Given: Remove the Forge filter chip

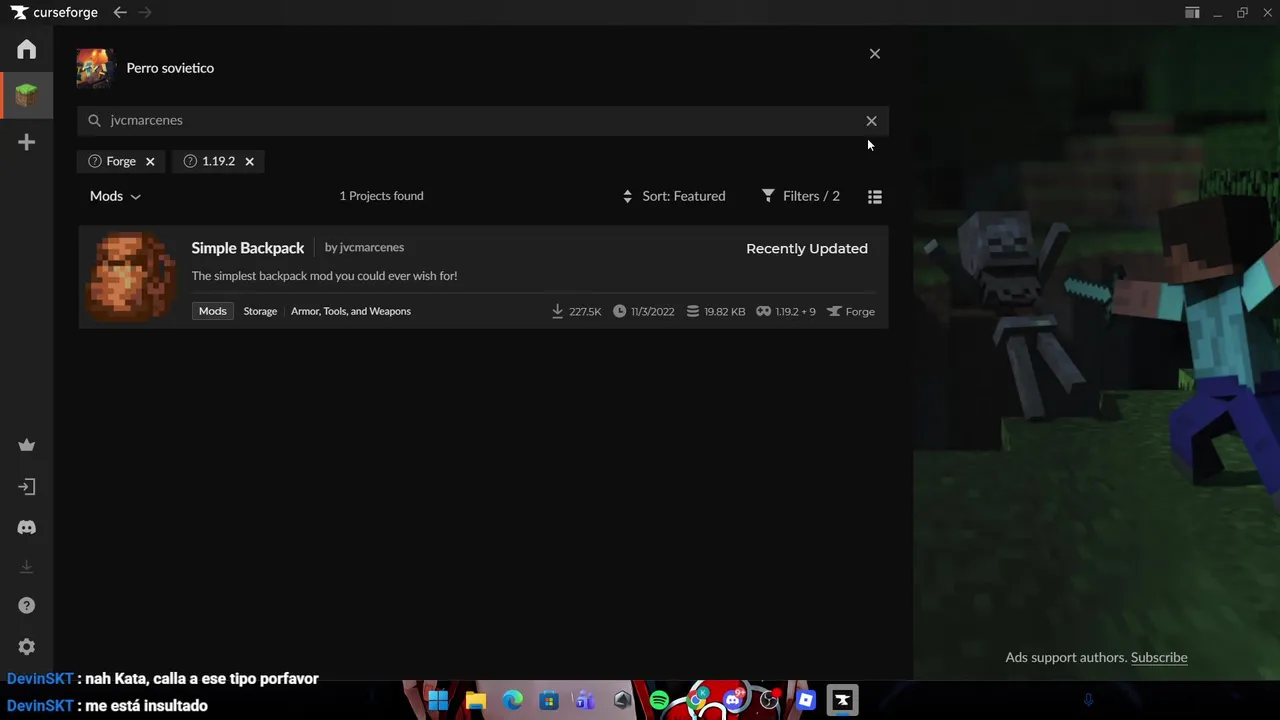Looking at the screenshot, I should (x=150, y=161).
